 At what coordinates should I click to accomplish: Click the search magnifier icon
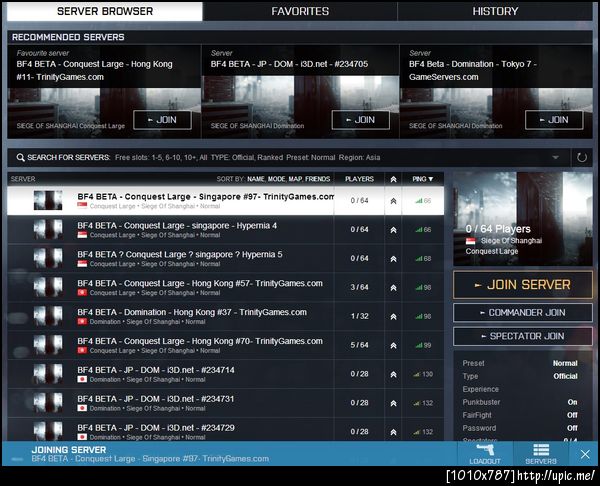[x=20, y=158]
